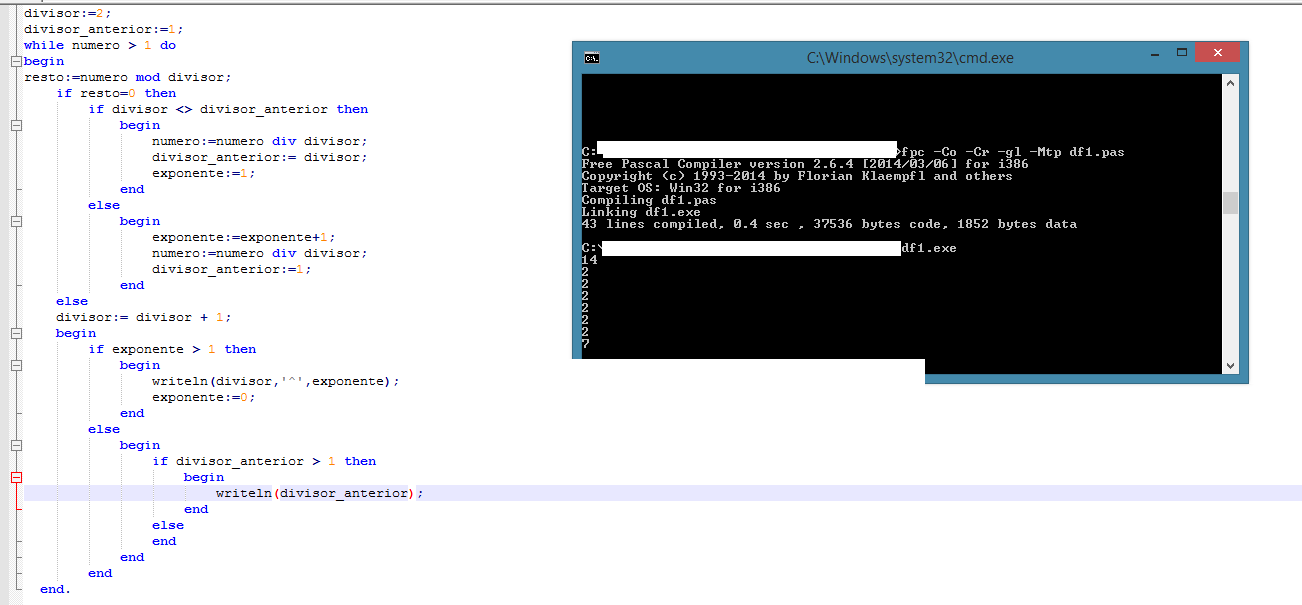This screenshot has width=1302, height=605.
Task: Click the 'Copyright (c) 1993-2014' output line
Action: (x=797, y=176)
